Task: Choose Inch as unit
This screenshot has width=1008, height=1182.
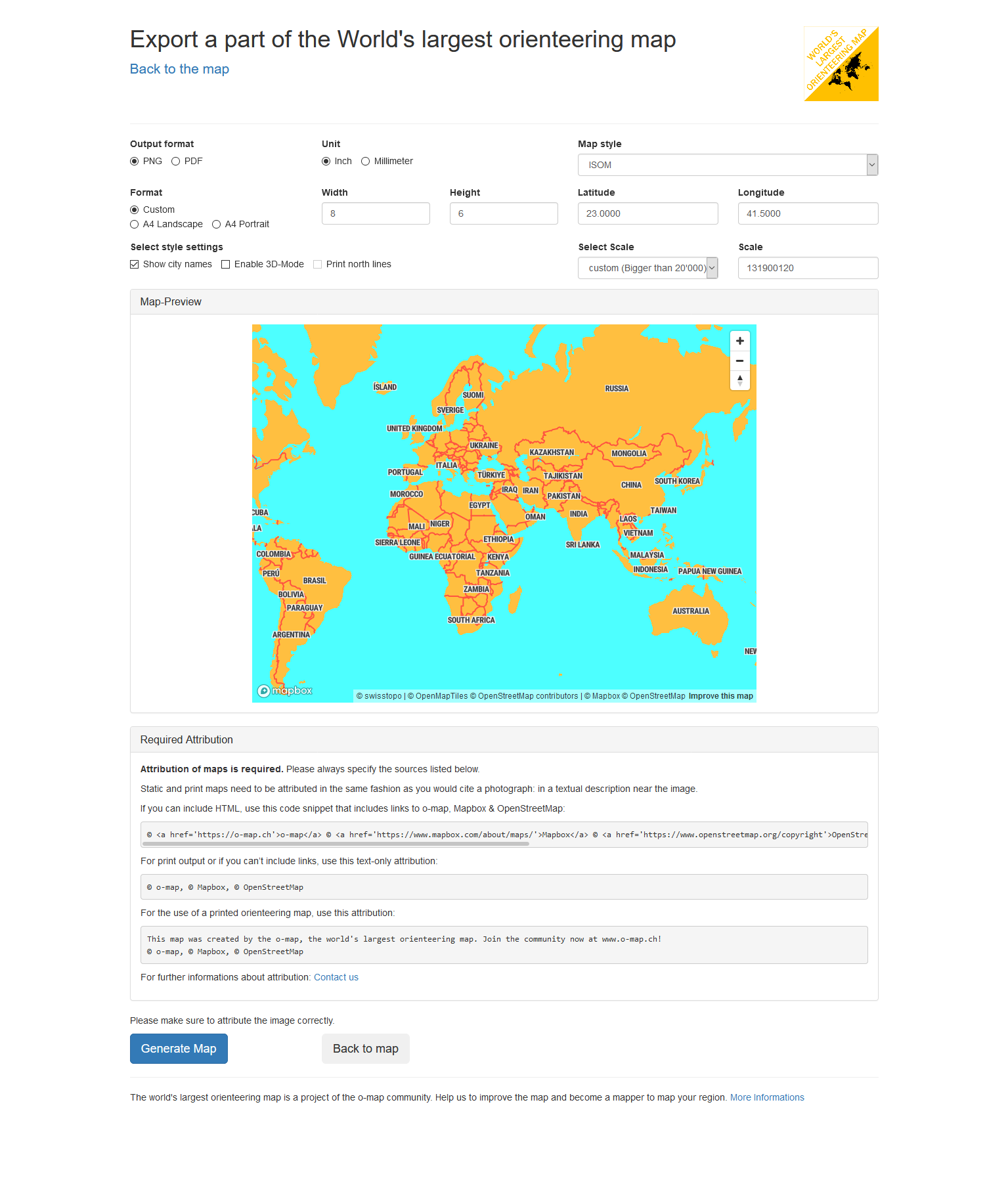Action: [326, 162]
